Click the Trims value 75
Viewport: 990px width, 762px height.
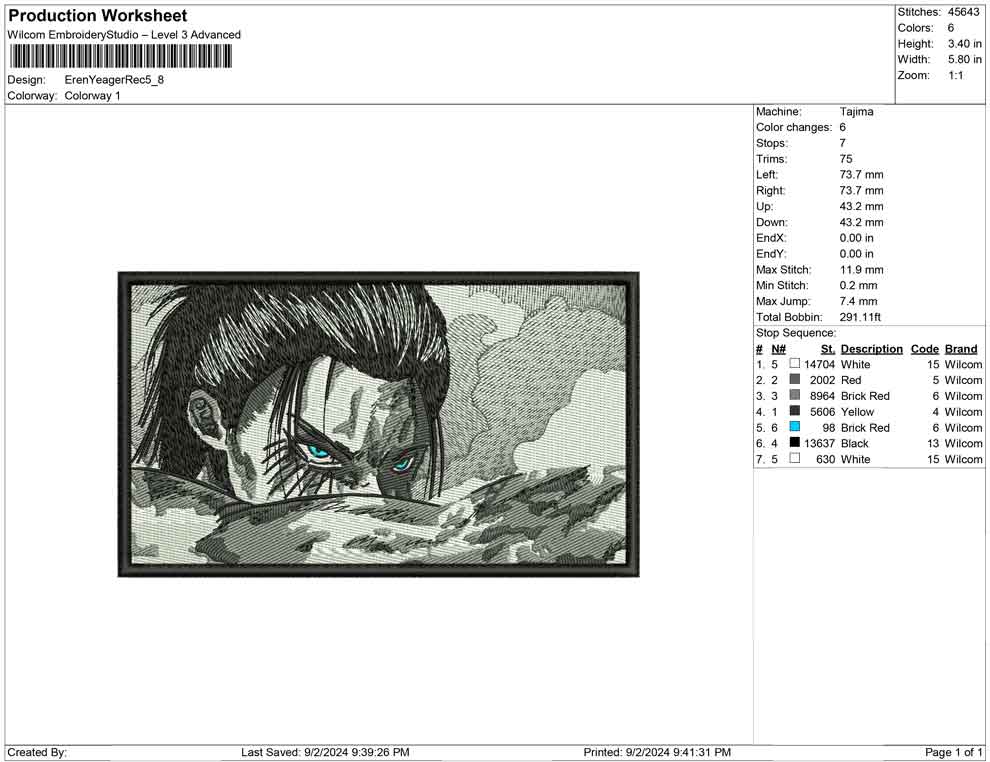point(846,158)
